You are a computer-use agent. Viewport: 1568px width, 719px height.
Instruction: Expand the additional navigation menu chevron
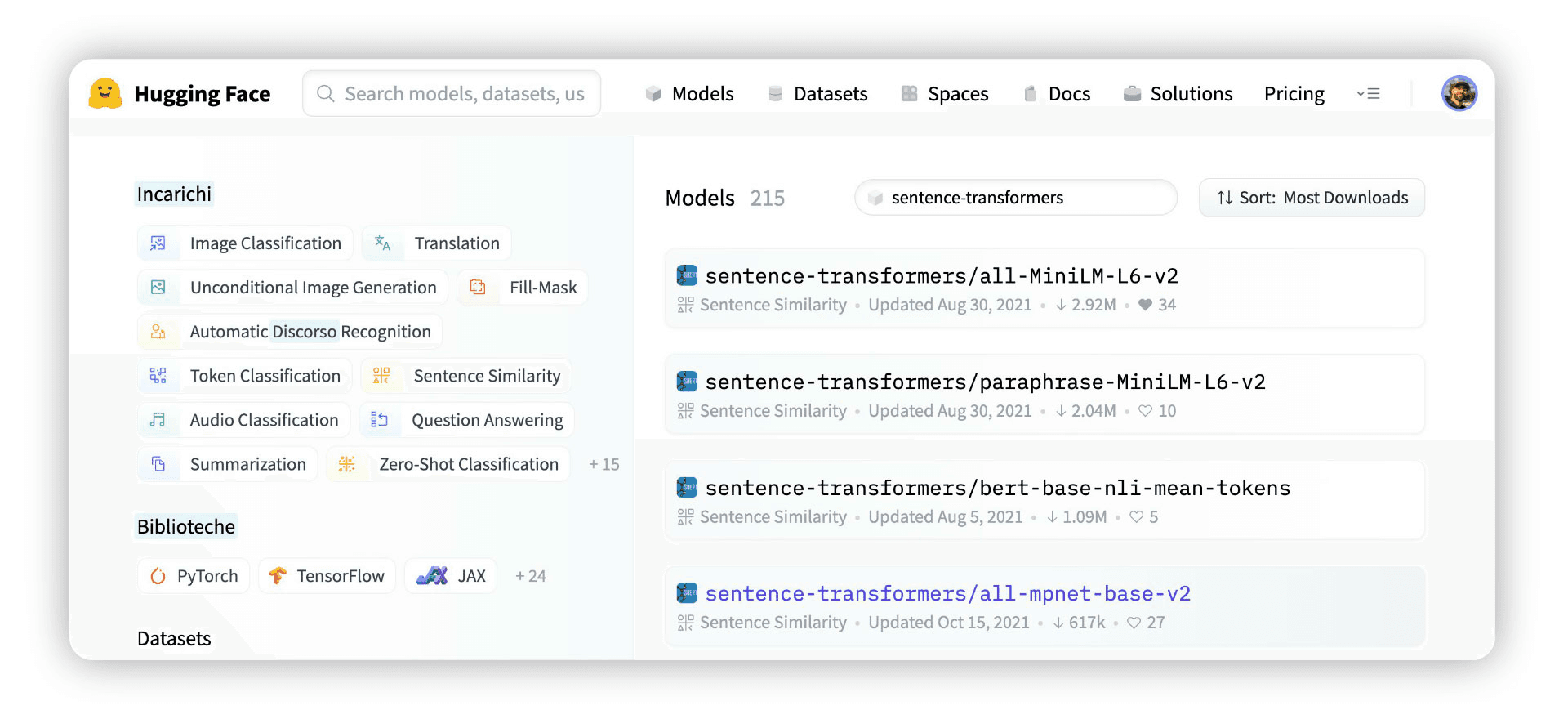1368,94
